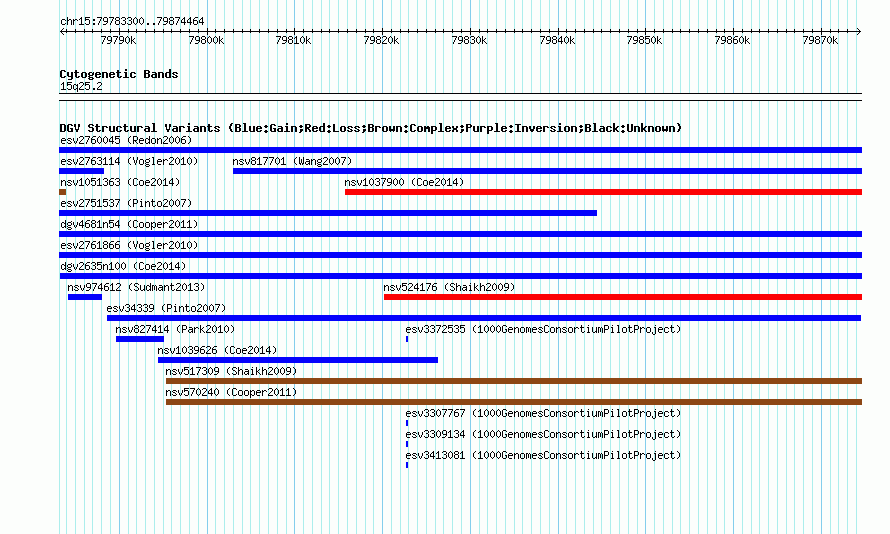Screen dimensions: 890x534
Task: Click the tiny esv3372535 blue marker
Action: pos(407,339)
